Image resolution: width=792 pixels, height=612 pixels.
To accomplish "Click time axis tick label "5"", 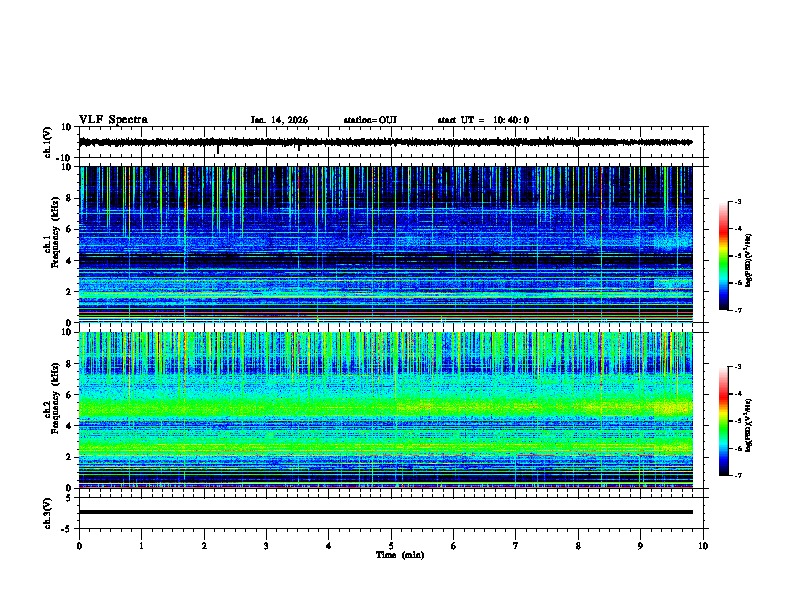I will (391, 546).
